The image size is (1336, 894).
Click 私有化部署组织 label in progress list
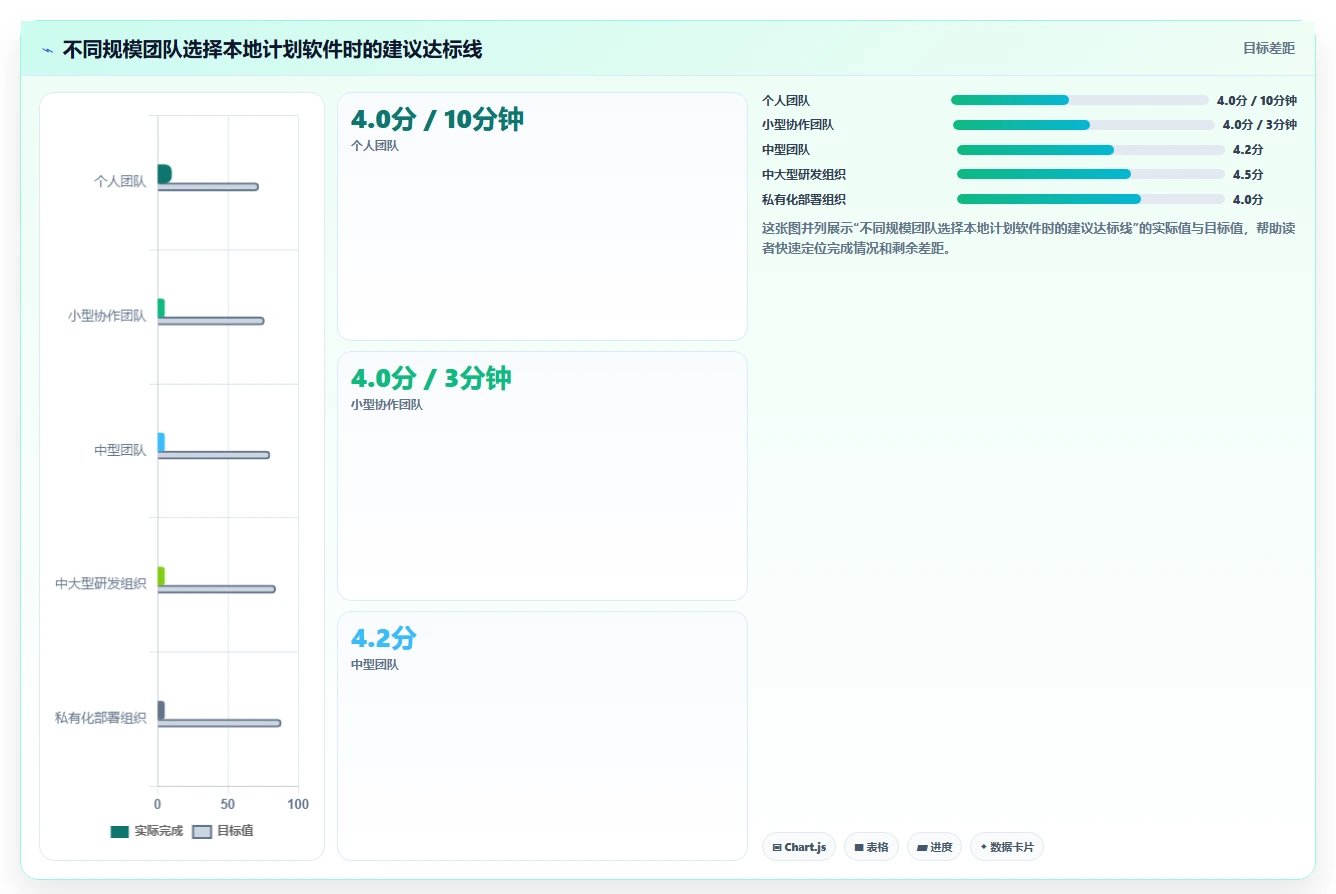tap(804, 199)
